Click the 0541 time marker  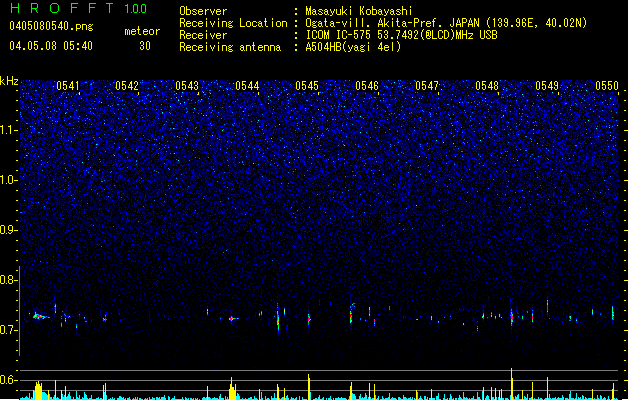click(x=68, y=86)
